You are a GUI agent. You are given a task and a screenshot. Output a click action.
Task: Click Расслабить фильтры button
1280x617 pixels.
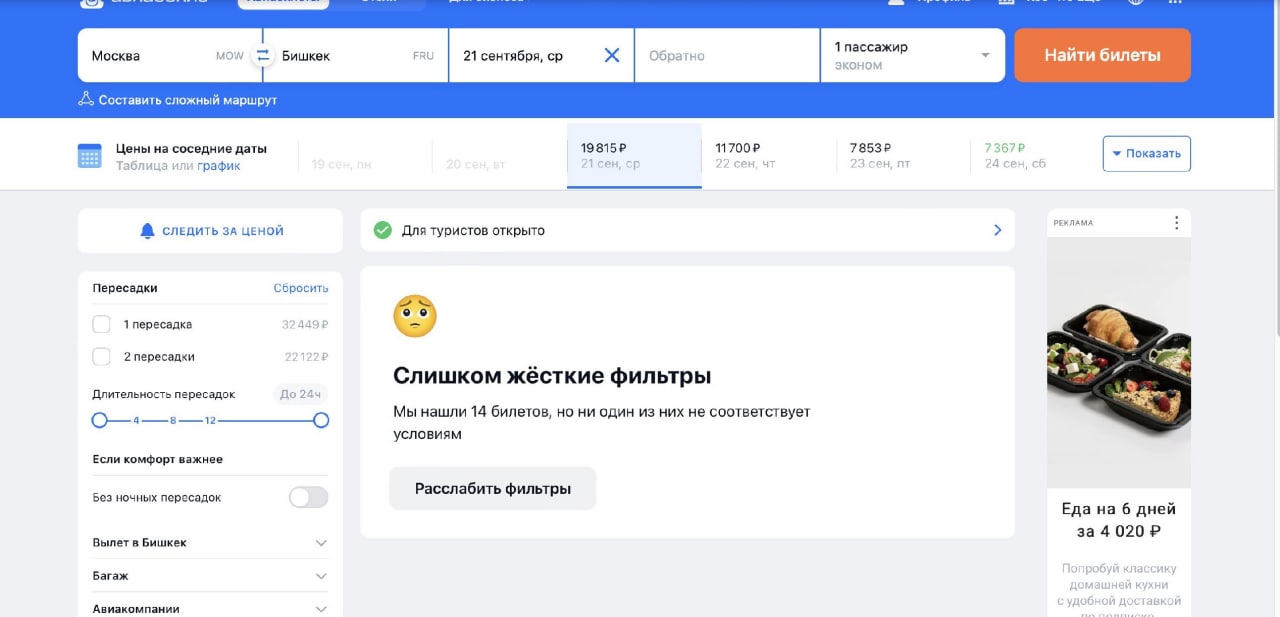493,488
